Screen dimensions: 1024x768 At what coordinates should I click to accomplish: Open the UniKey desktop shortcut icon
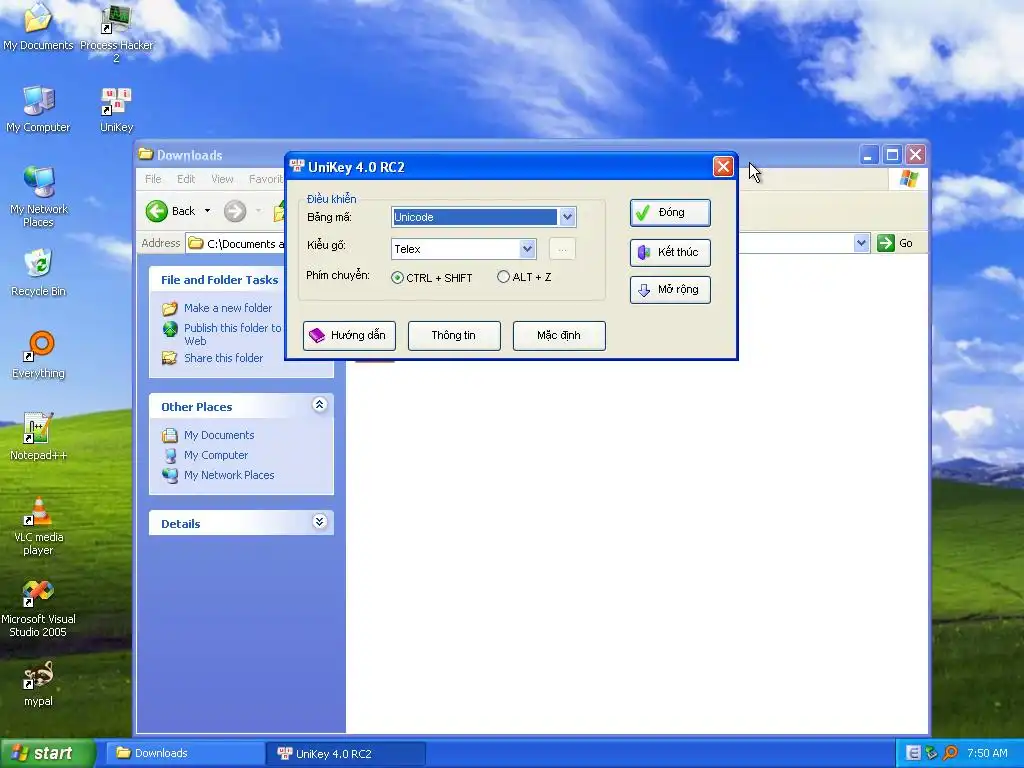coord(116,103)
